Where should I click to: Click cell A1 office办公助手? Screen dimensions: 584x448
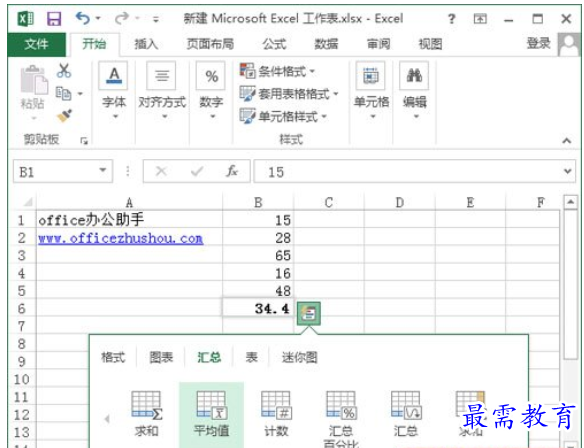tap(129, 220)
